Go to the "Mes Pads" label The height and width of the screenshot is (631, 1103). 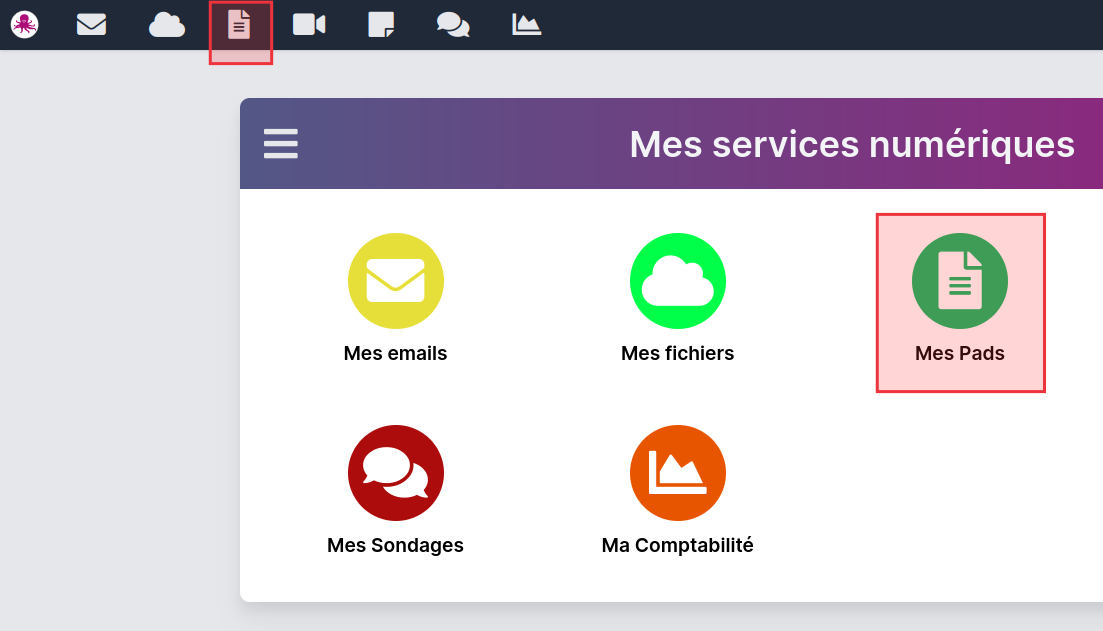click(960, 353)
